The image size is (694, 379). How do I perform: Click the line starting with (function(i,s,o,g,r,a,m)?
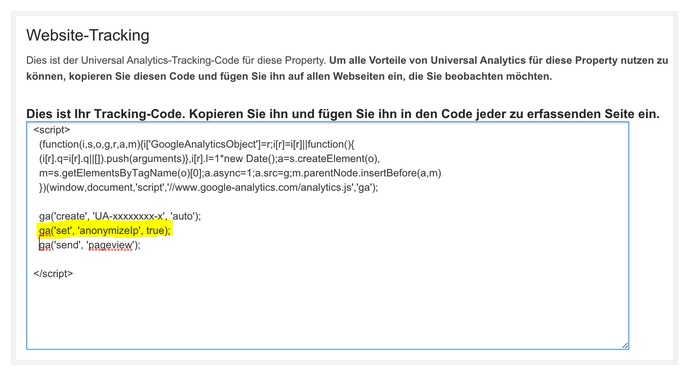[197, 144]
